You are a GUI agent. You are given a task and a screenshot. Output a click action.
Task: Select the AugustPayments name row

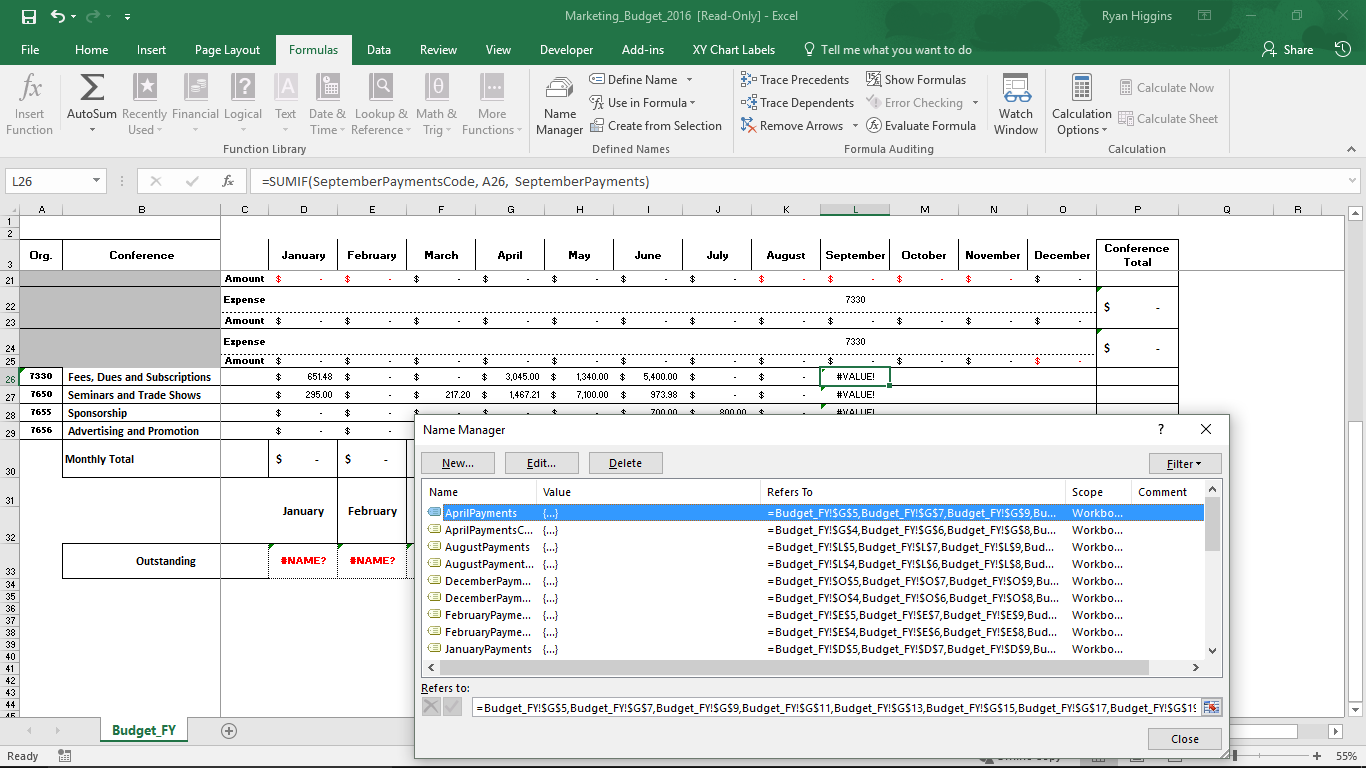(814, 547)
